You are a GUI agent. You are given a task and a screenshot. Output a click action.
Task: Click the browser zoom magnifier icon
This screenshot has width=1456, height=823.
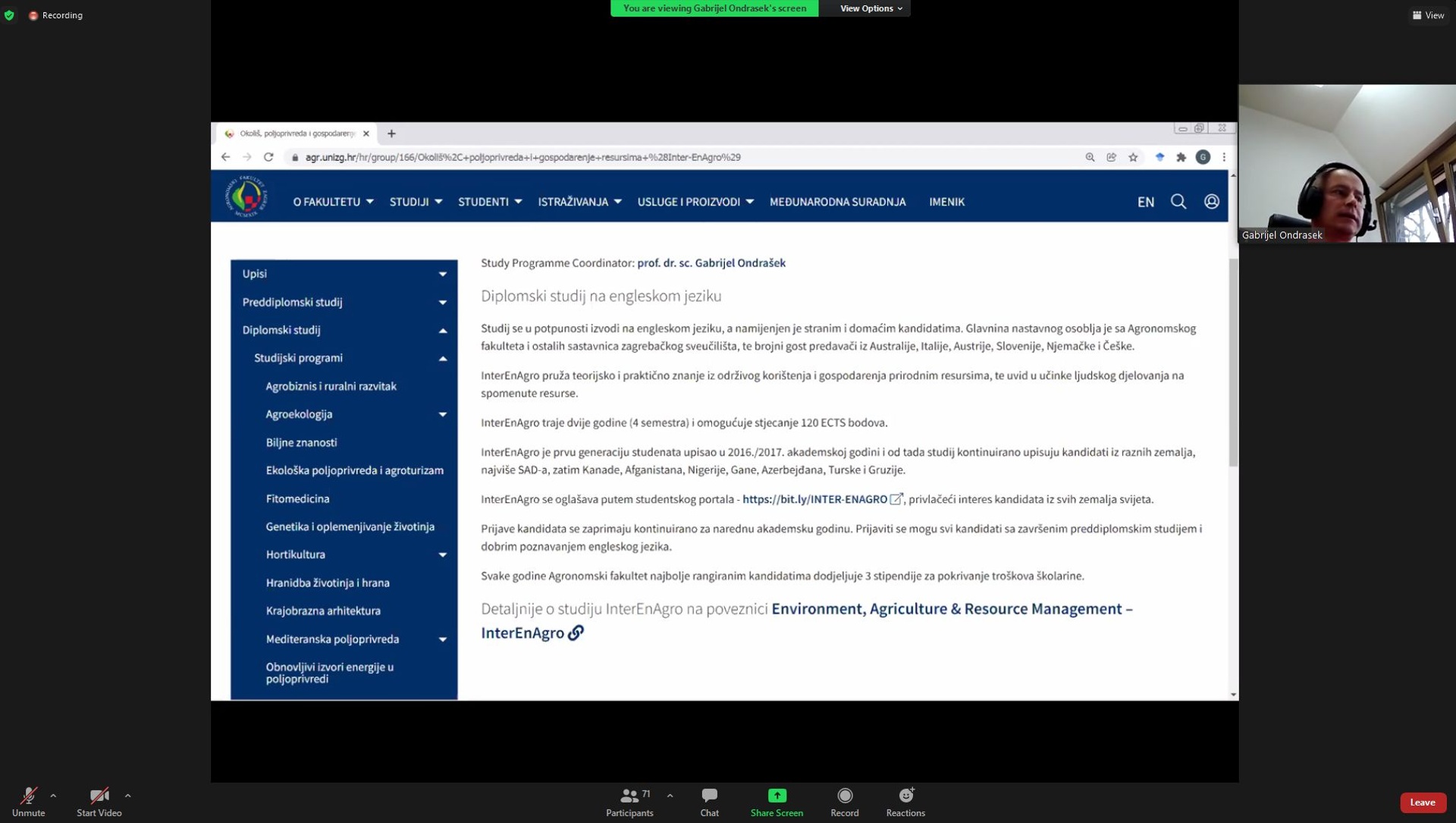[x=1090, y=157]
